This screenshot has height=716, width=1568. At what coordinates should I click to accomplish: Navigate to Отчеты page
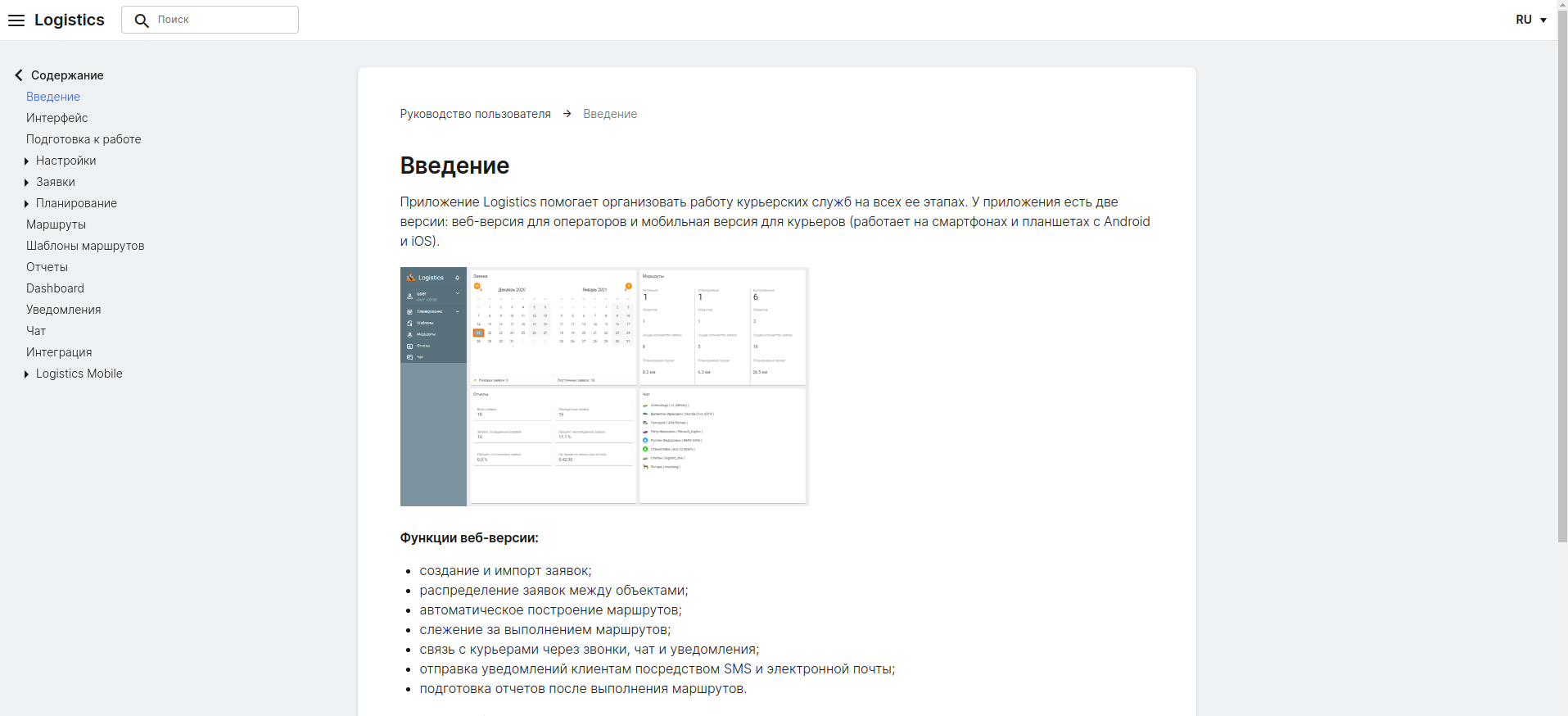pos(47,267)
